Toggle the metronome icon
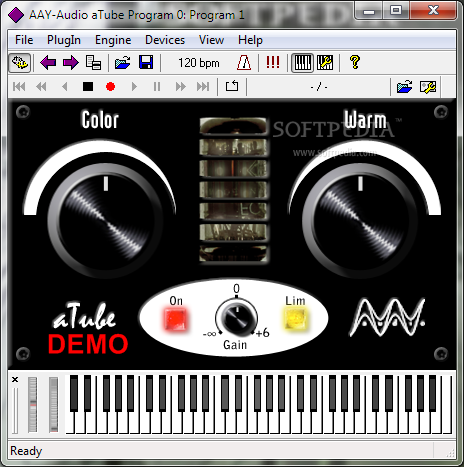 click(x=244, y=63)
